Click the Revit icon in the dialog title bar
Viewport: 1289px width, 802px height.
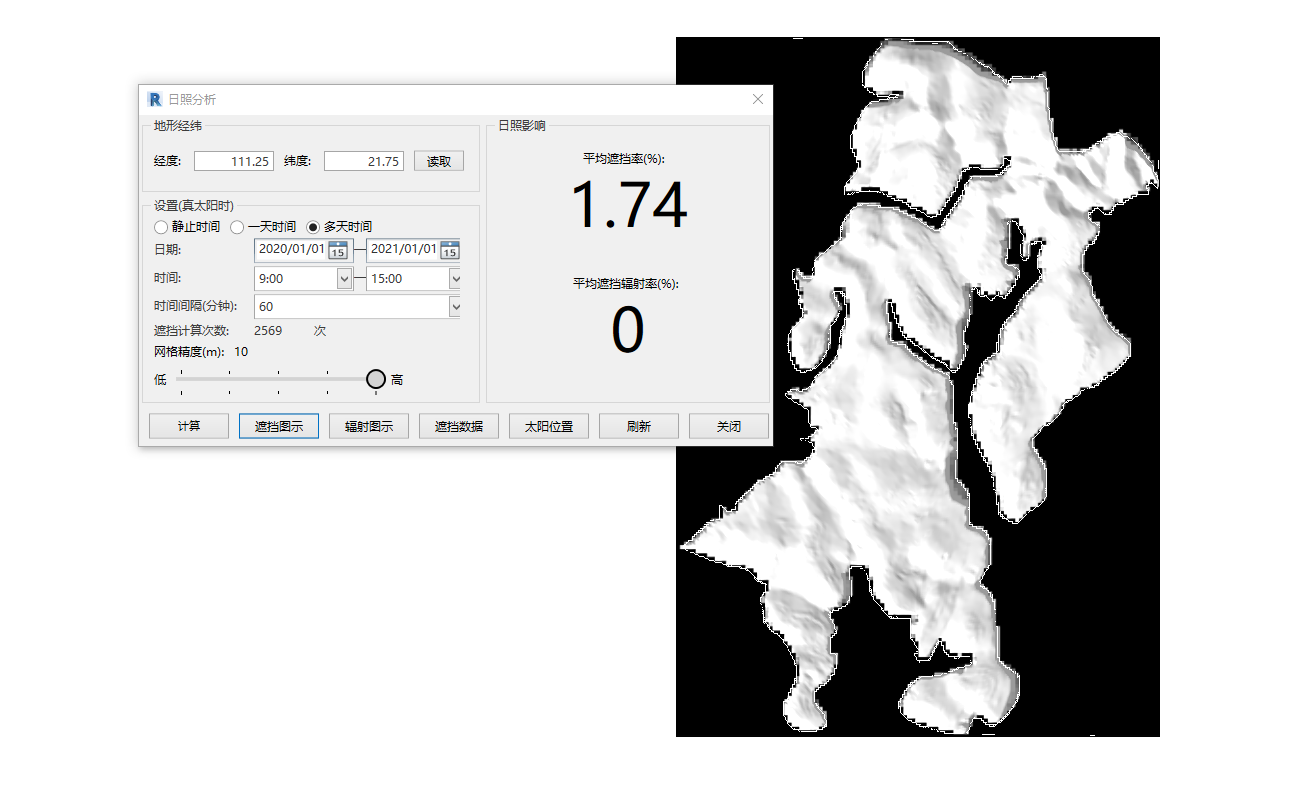[x=155, y=99]
